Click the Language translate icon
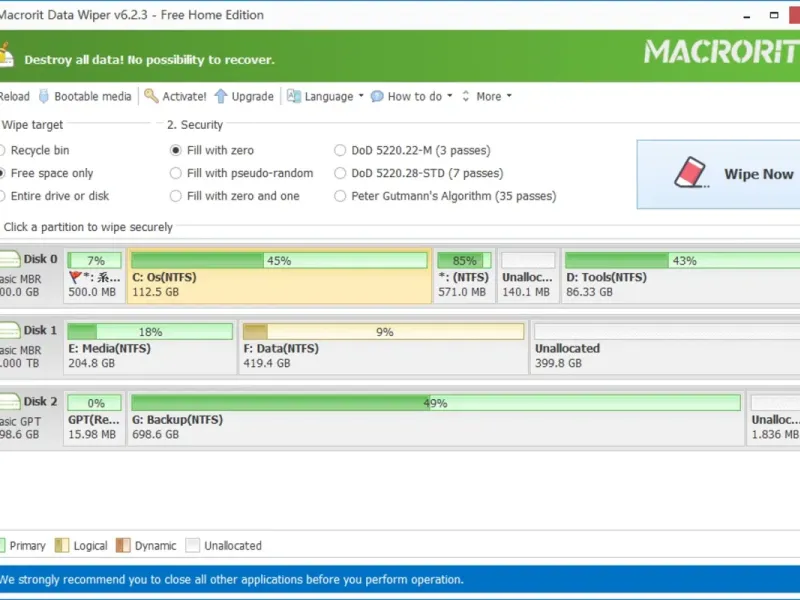 (x=294, y=96)
